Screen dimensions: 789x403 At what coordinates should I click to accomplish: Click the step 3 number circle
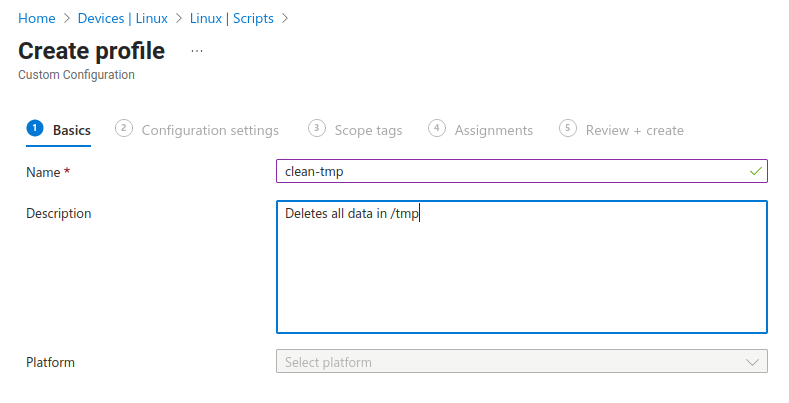316,128
